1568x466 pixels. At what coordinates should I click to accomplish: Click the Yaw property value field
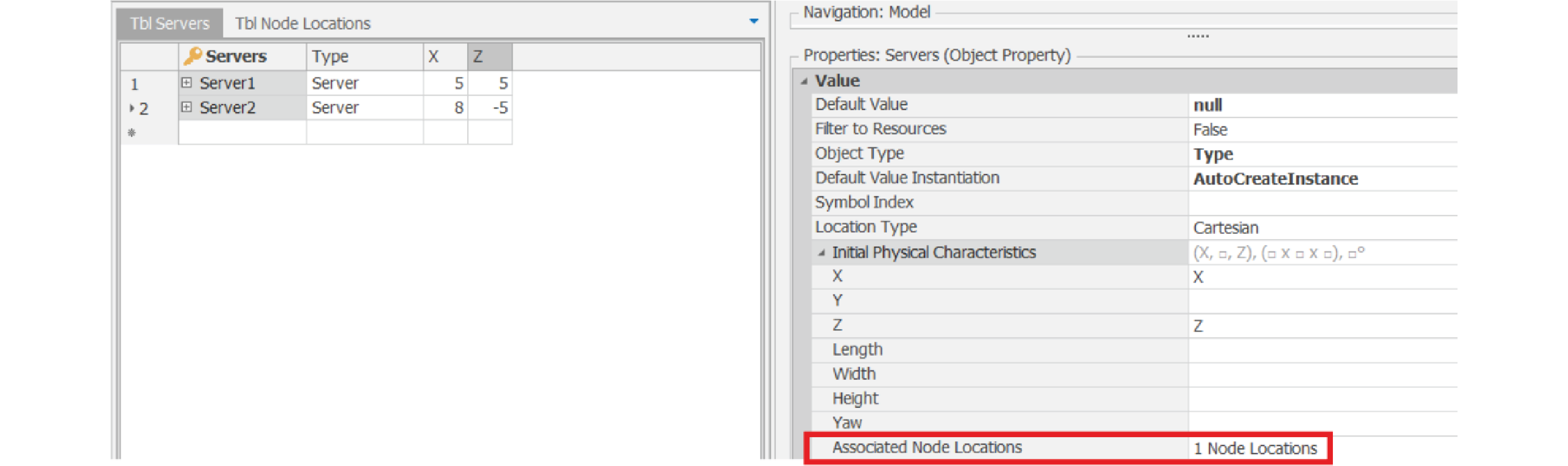(x=1321, y=424)
